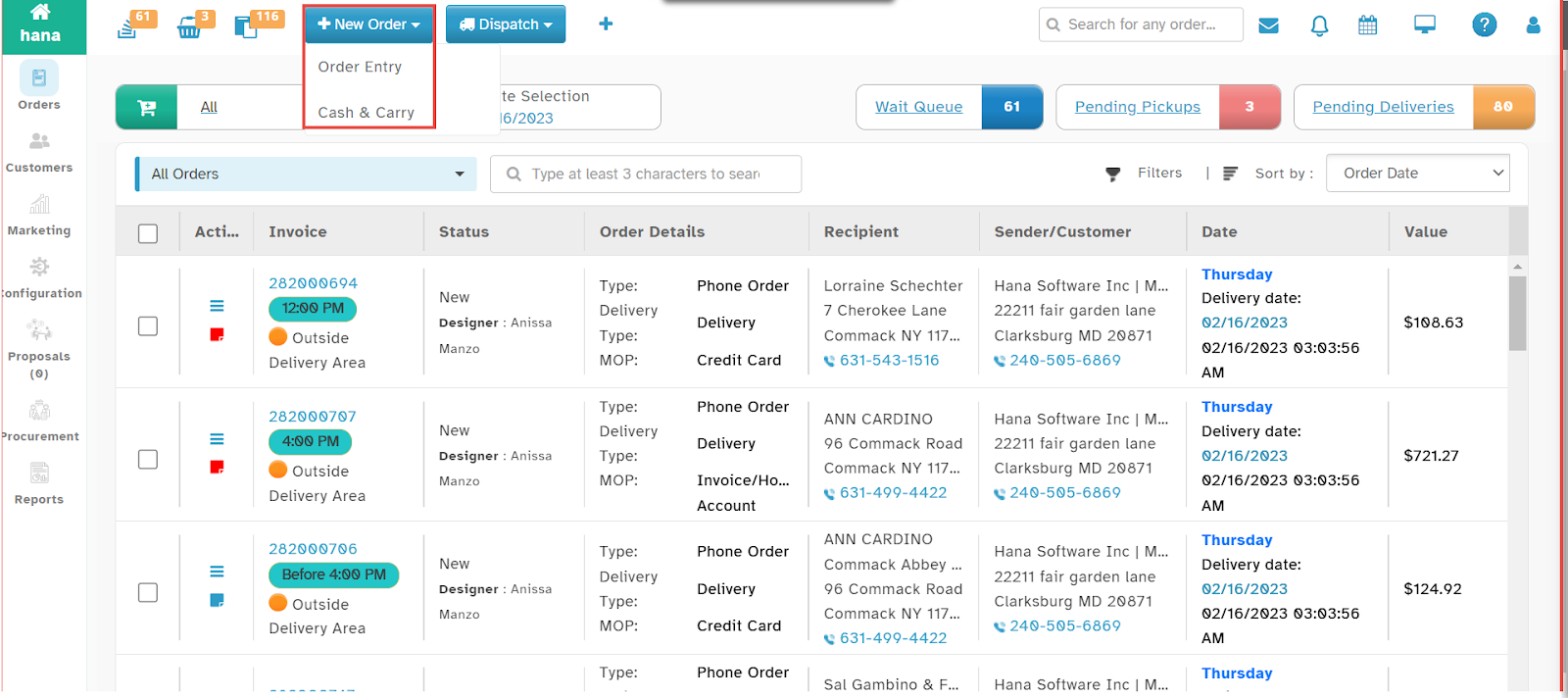This screenshot has height=698, width=1568.
Task: Check the row for invoice 282000707
Action: (148, 459)
